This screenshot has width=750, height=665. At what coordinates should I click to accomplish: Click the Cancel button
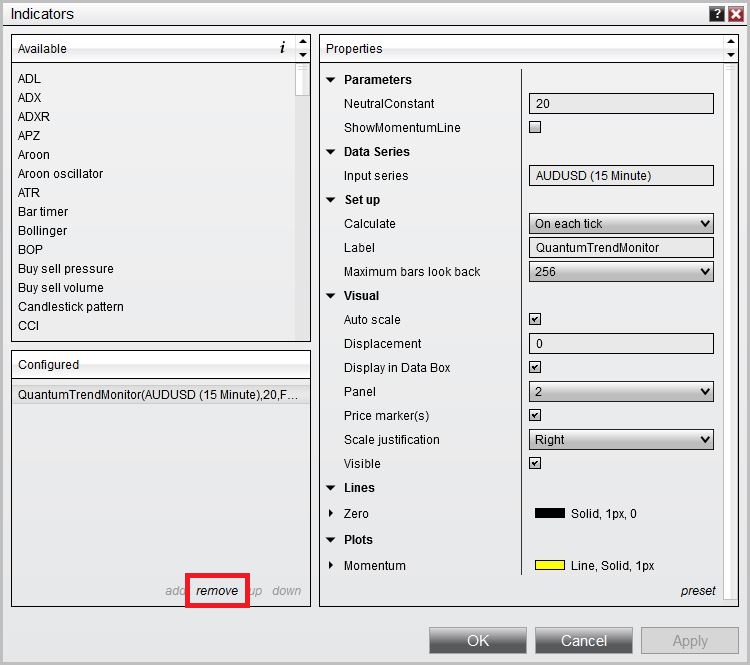(x=584, y=640)
